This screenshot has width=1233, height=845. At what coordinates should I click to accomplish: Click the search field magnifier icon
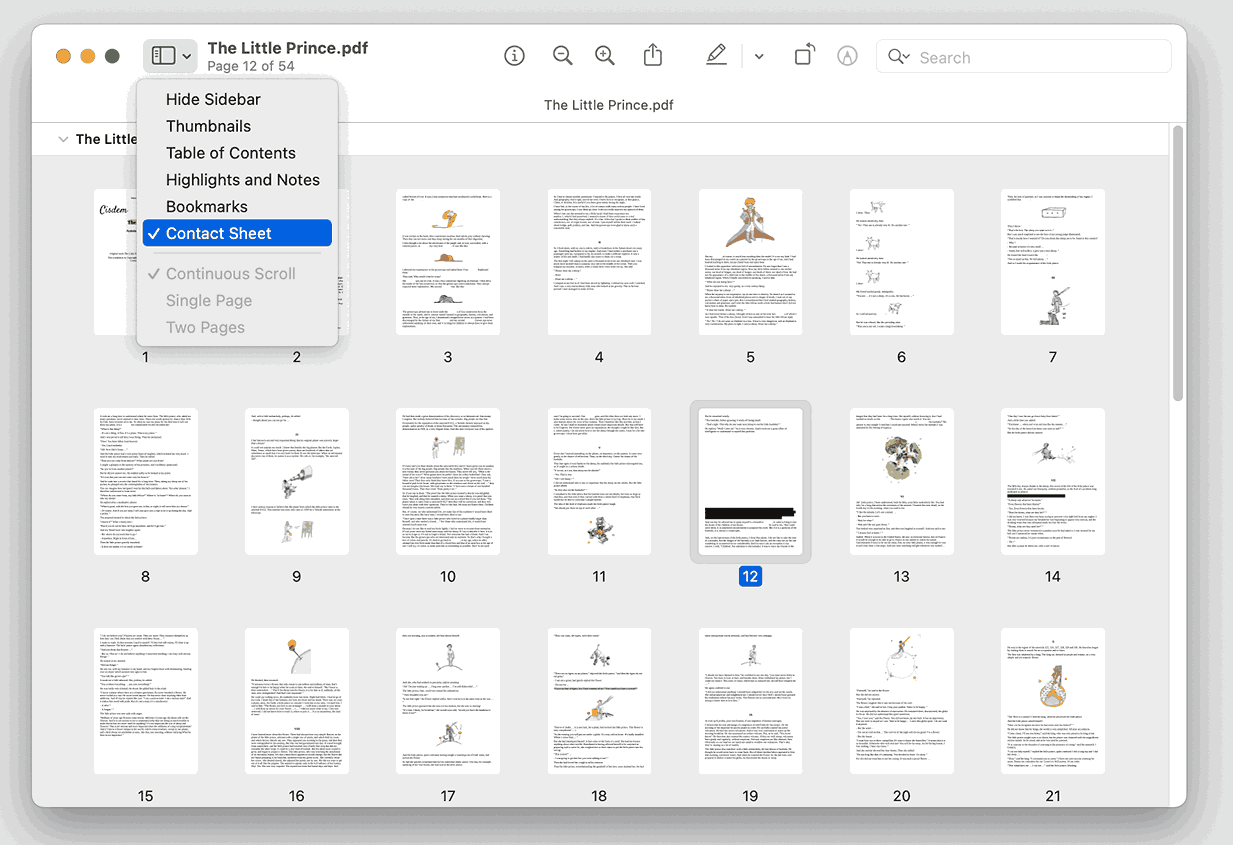click(898, 56)
